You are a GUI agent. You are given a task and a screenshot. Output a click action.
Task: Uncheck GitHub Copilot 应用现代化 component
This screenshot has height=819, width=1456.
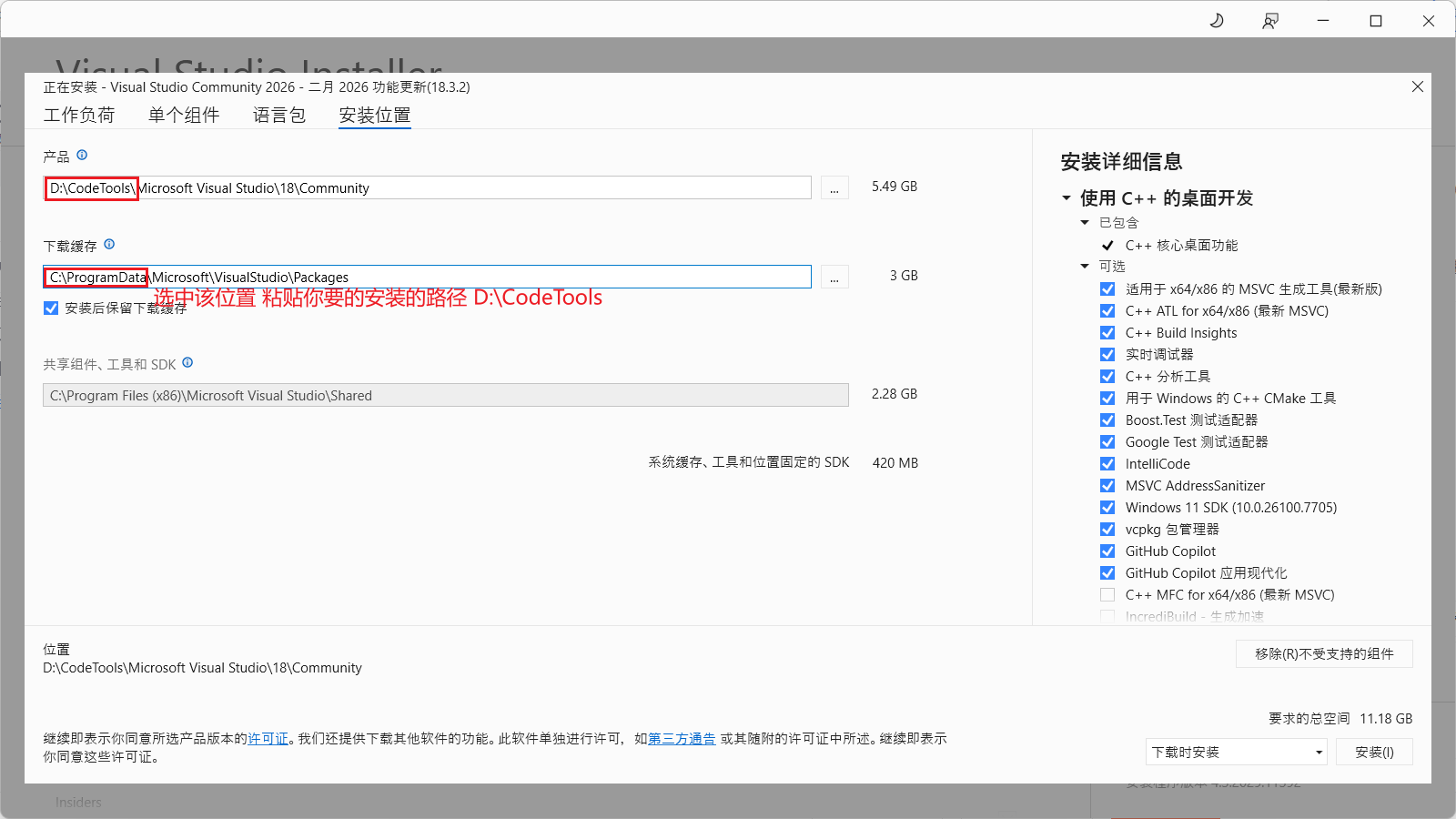[1107, 573]
